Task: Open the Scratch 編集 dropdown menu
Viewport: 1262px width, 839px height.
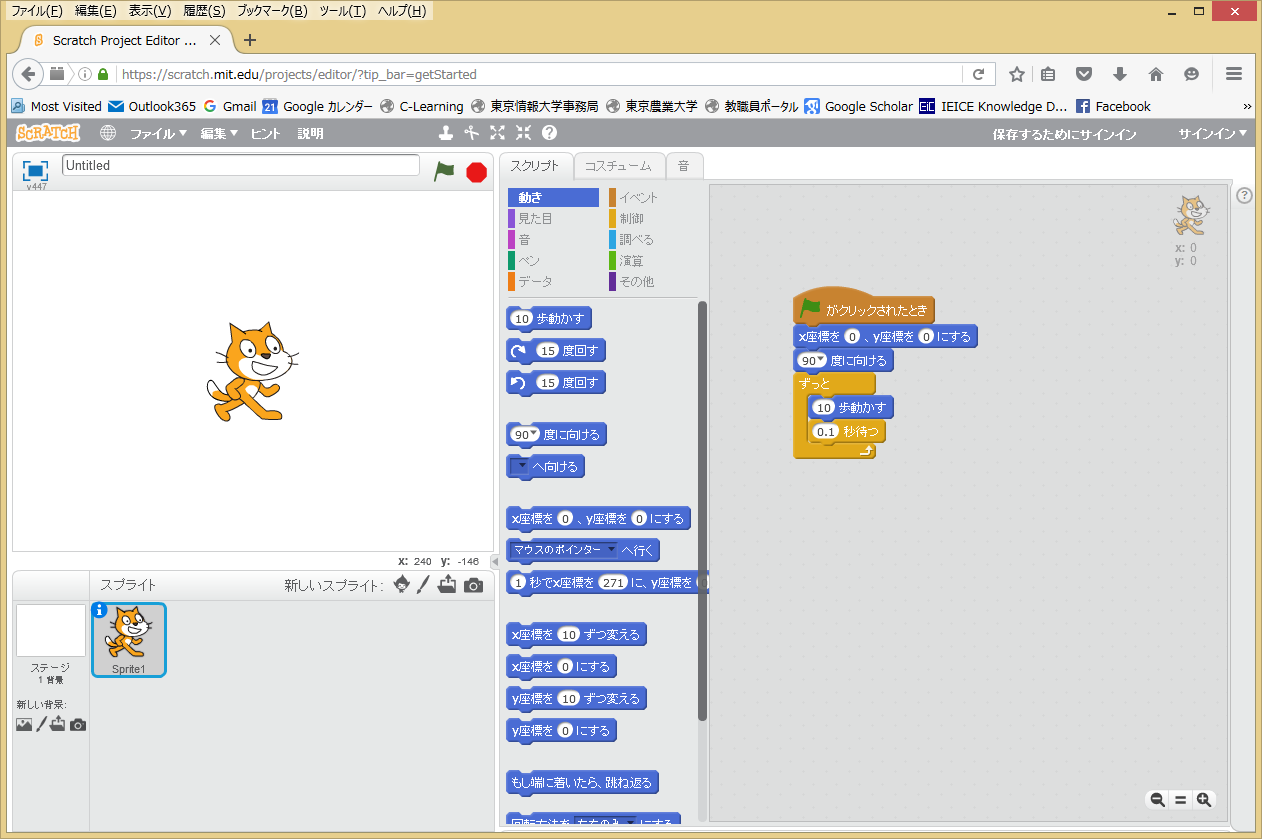Action: (219, 133)
